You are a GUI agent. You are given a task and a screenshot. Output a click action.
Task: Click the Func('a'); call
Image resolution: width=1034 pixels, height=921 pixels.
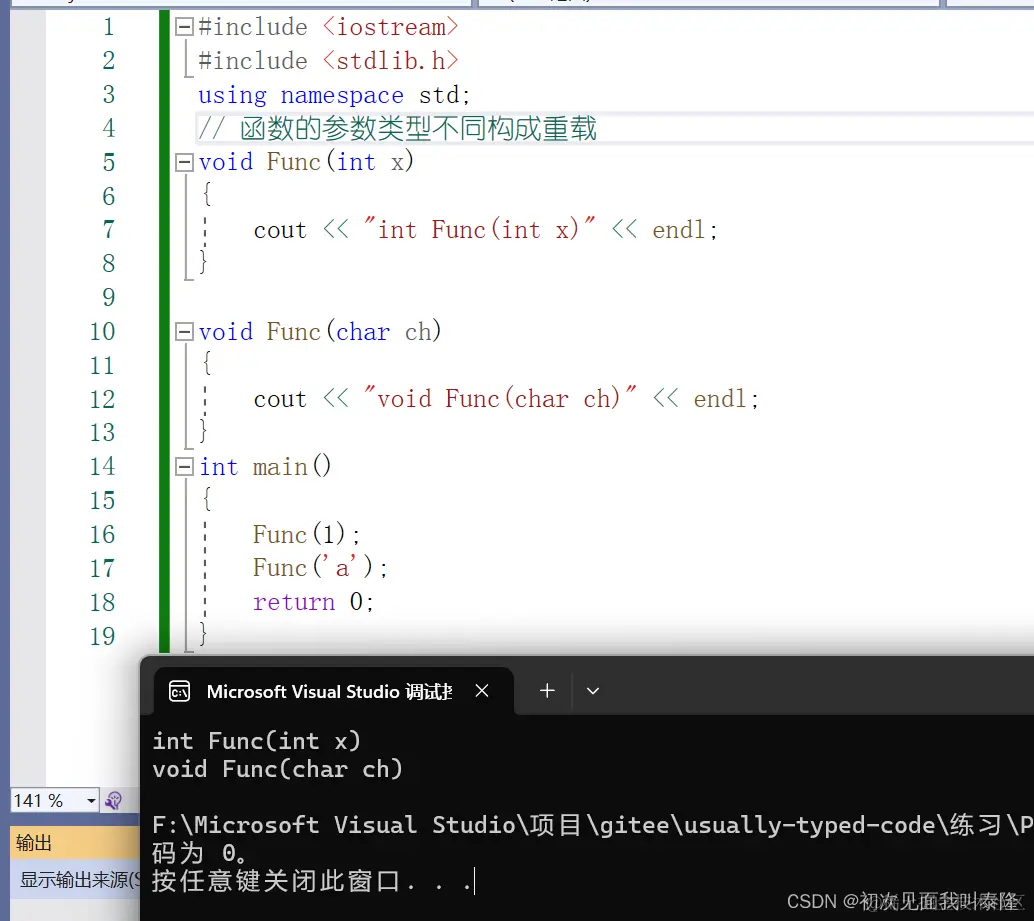[320, 568]
